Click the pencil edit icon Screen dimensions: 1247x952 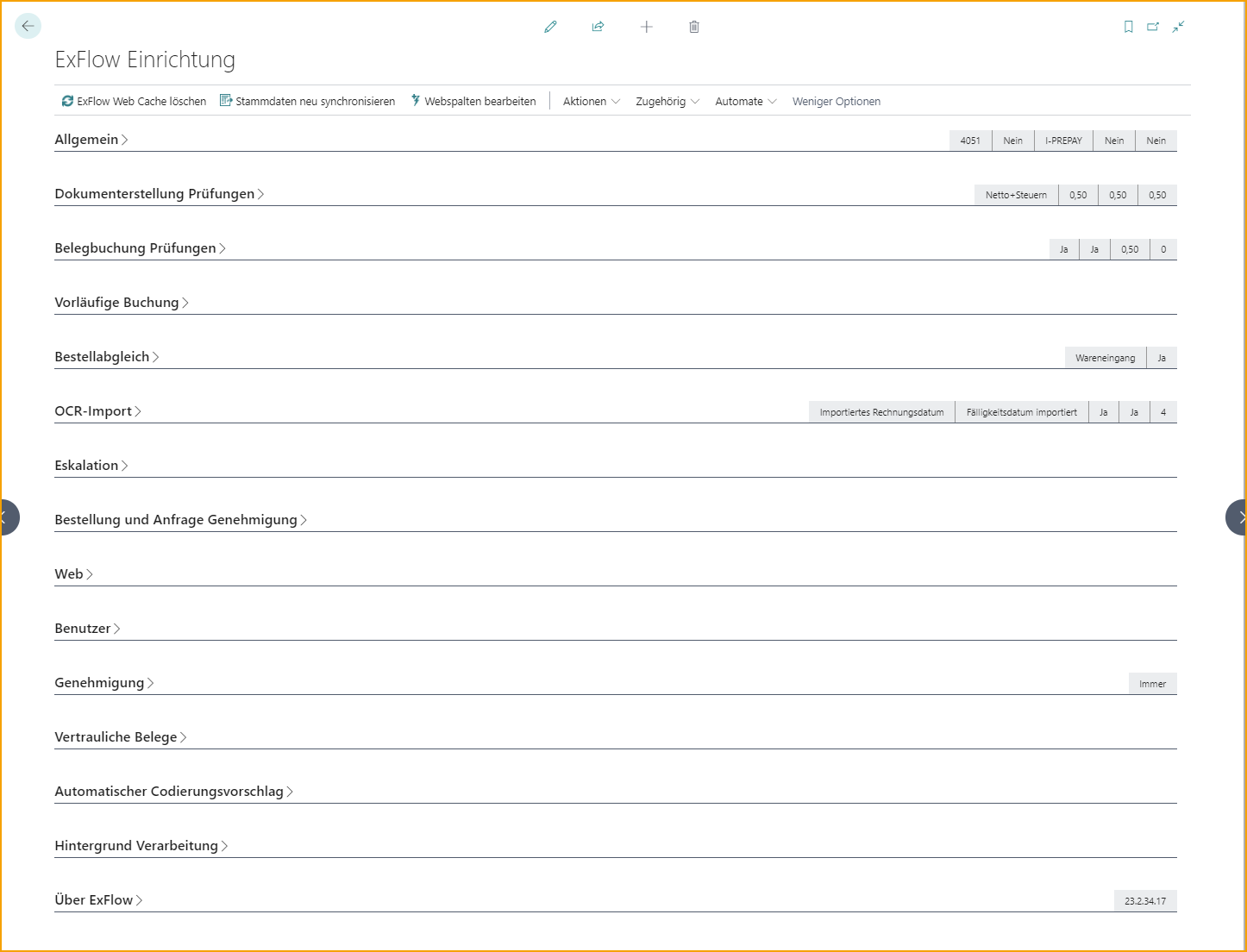click(x=550, y=27)
